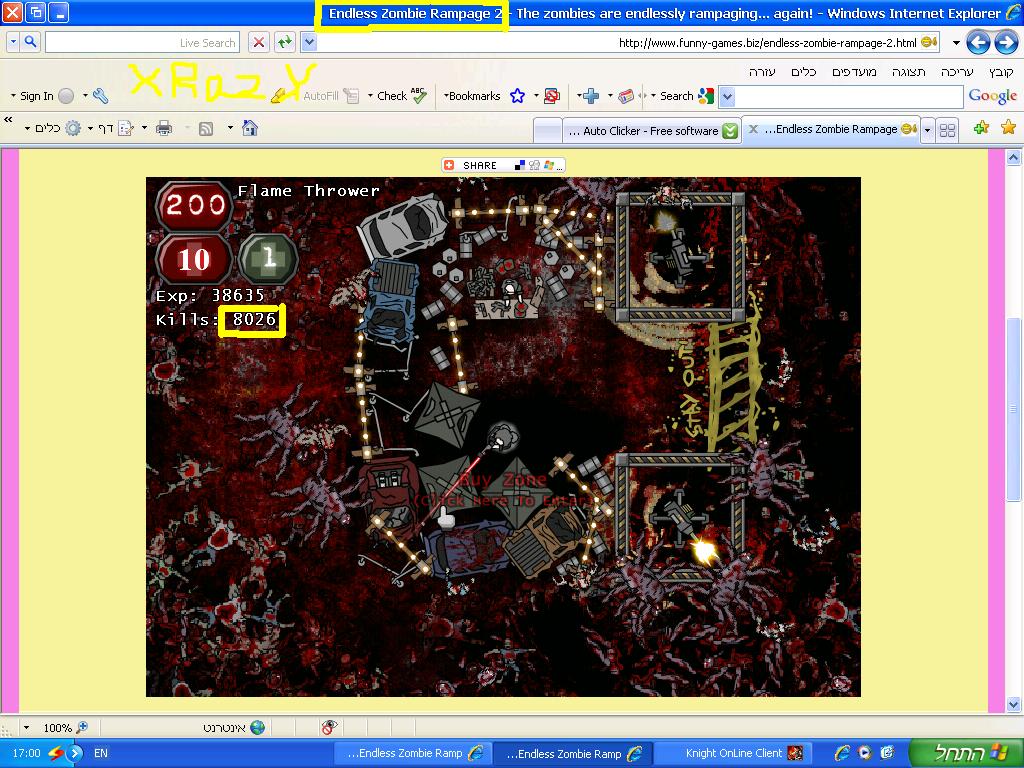1024x768 pixels.
Task: Click the Stop loading red X button
Action: (259, 42)
